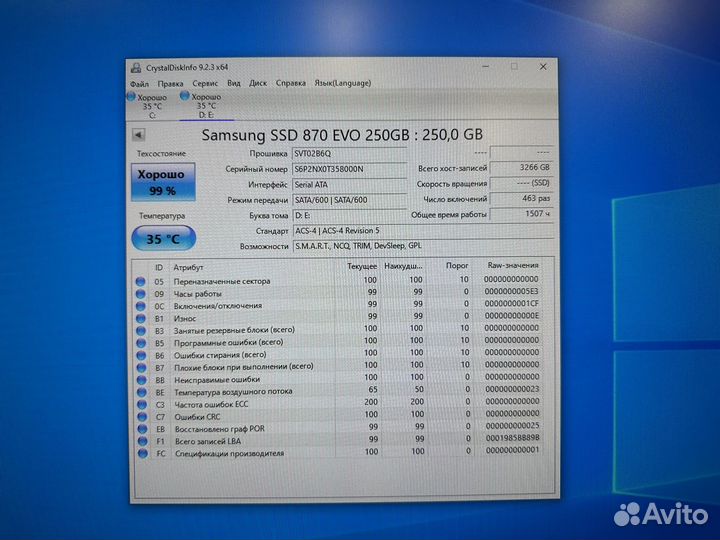720x540 pixels.
Task: Open the Справка menu
Action: pyautogui.click(x=291, y=83)
